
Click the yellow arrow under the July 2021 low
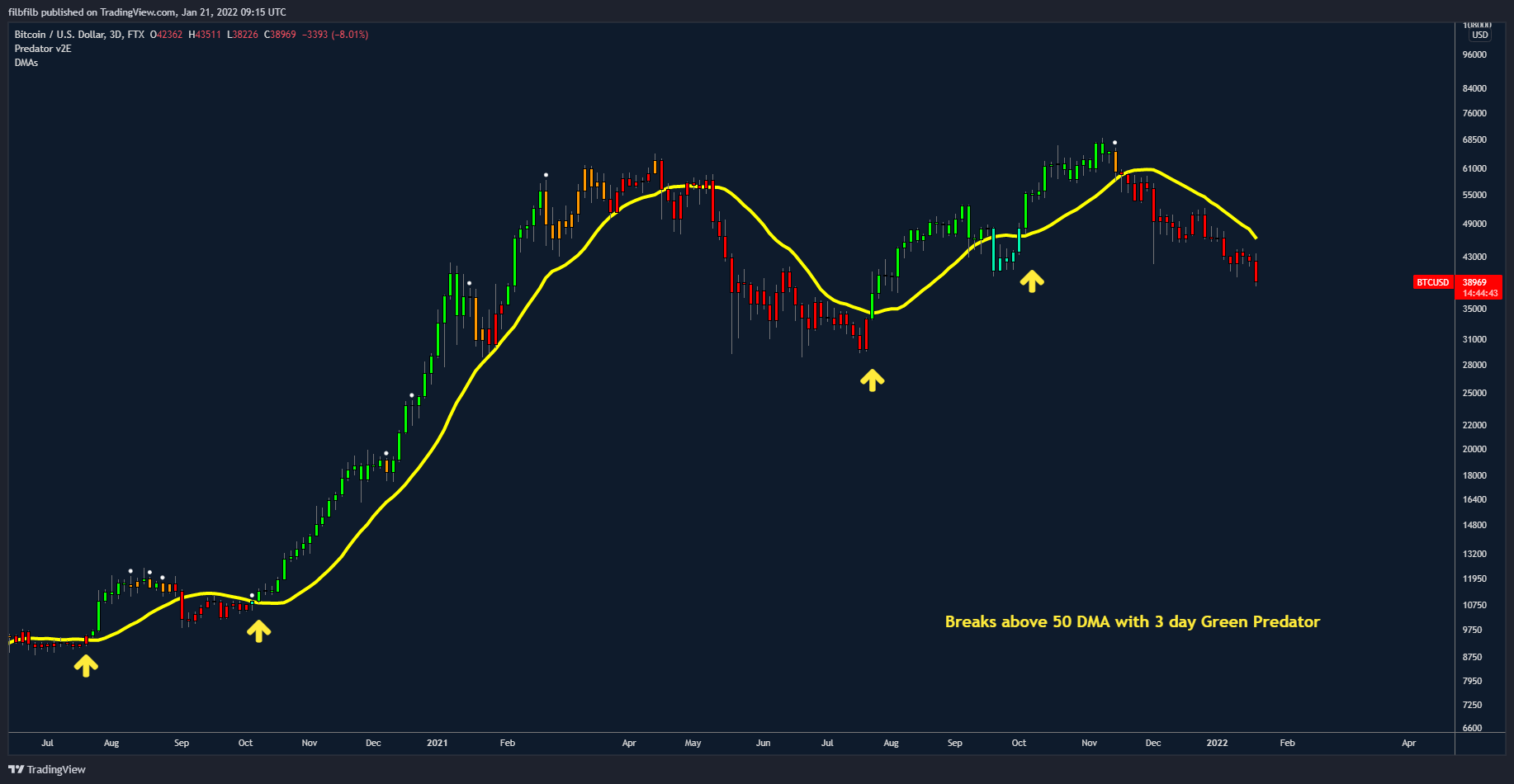(x=872, y=380)
